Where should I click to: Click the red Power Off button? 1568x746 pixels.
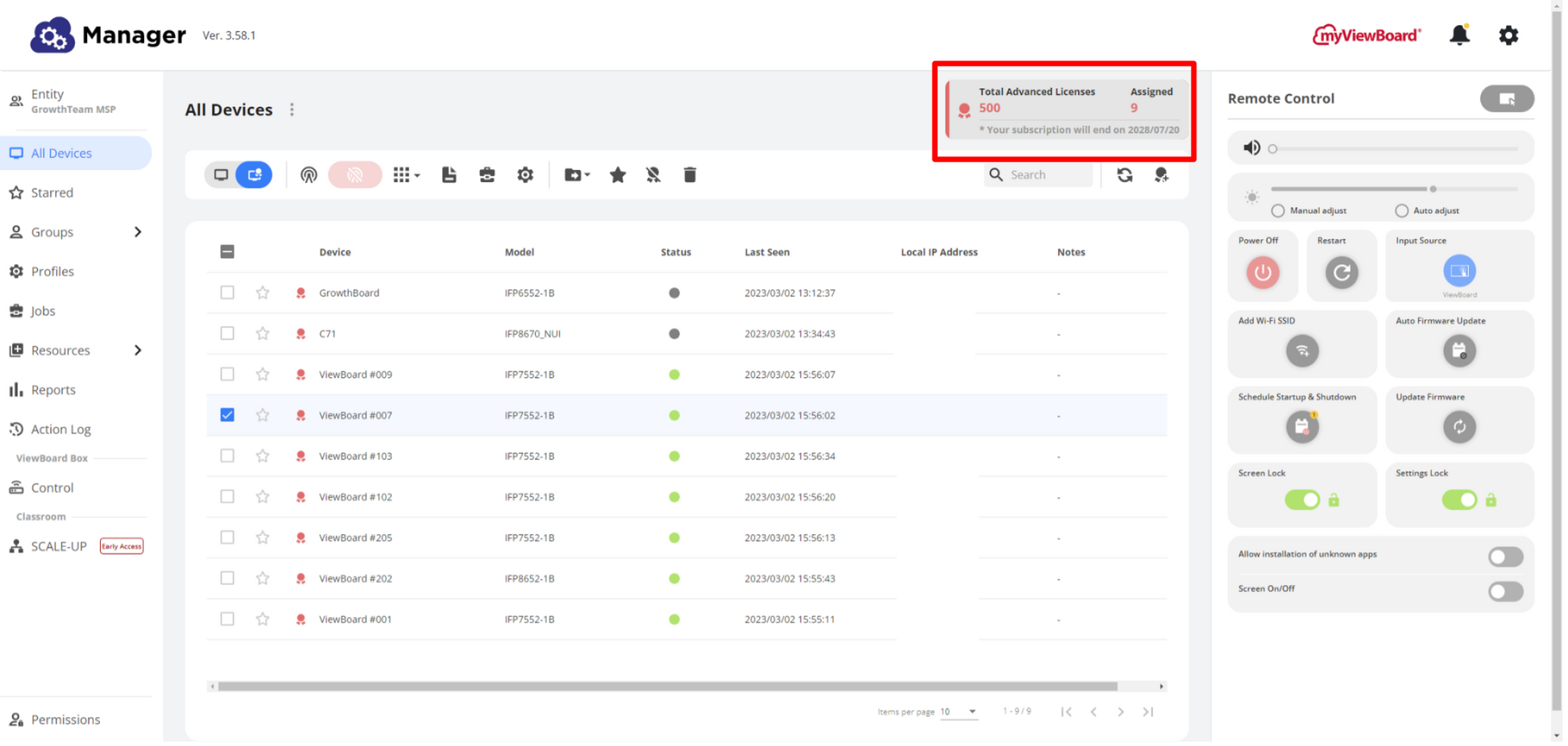pyautogui.click(x=1263, y=272)
